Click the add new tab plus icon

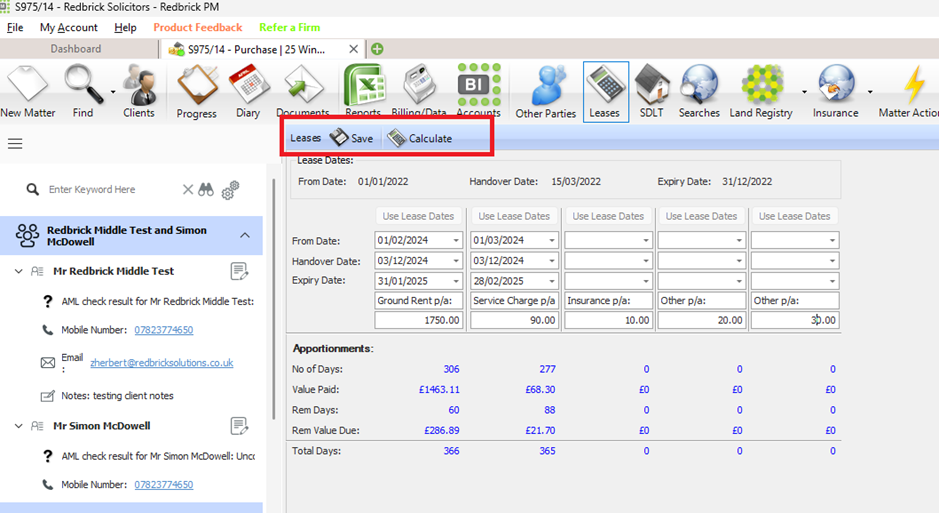point(377,49)
